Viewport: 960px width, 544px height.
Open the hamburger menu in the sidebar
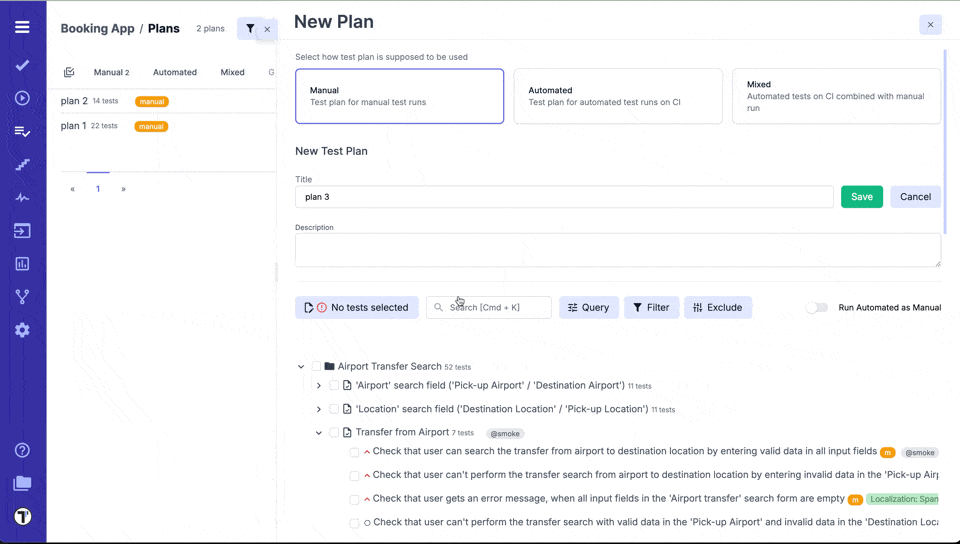tap(22, 27)
